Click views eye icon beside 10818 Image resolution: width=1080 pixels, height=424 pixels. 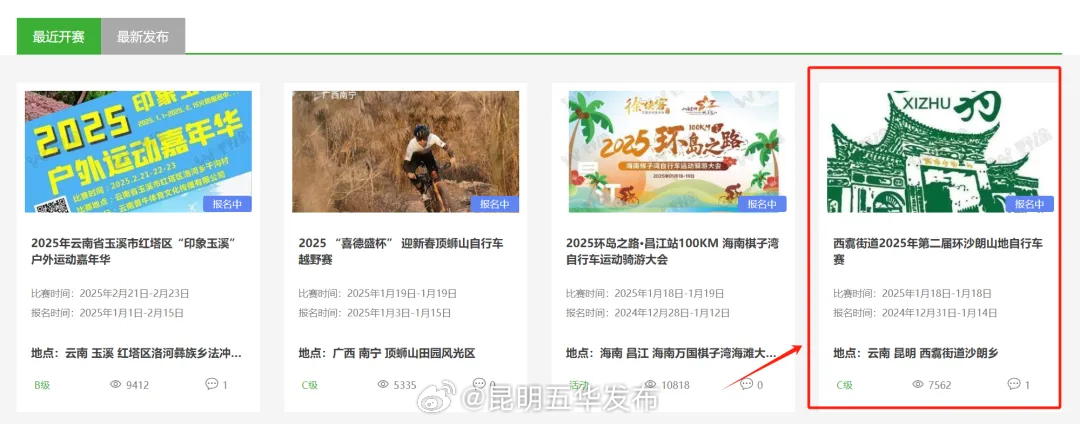click(x=650, y=384)
